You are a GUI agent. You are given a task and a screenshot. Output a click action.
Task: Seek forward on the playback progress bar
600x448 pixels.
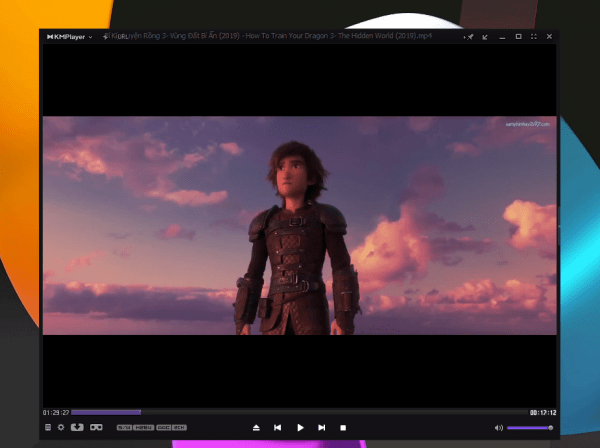point(300,412)
